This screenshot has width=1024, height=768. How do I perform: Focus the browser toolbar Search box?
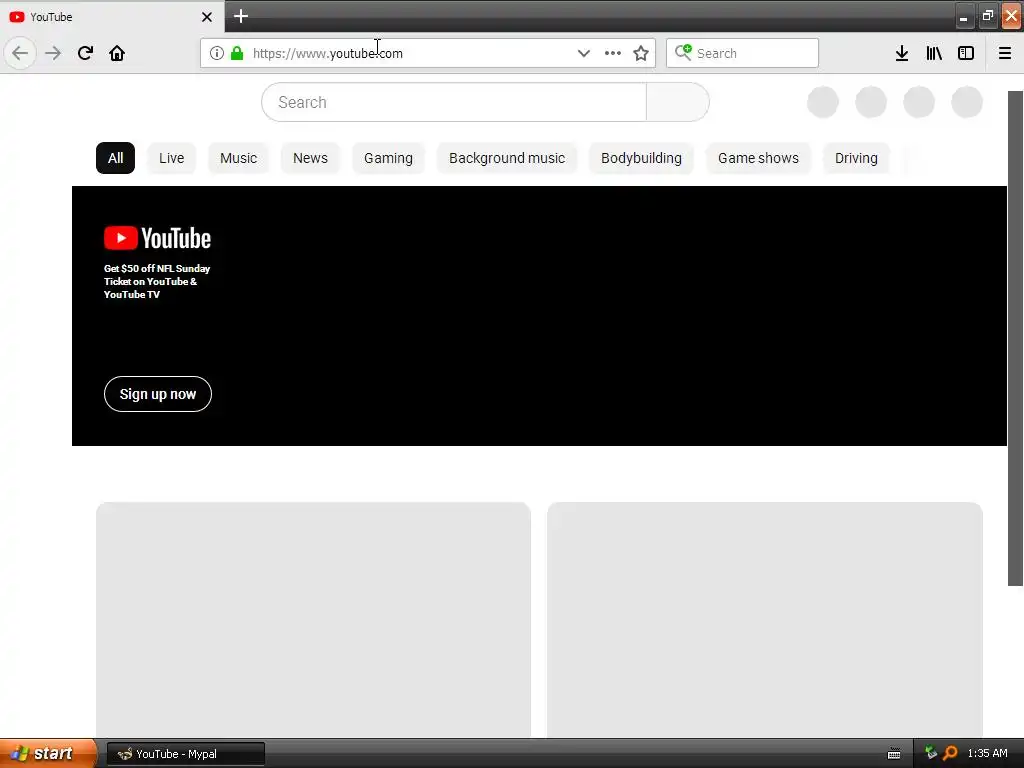tap(742, 53)
